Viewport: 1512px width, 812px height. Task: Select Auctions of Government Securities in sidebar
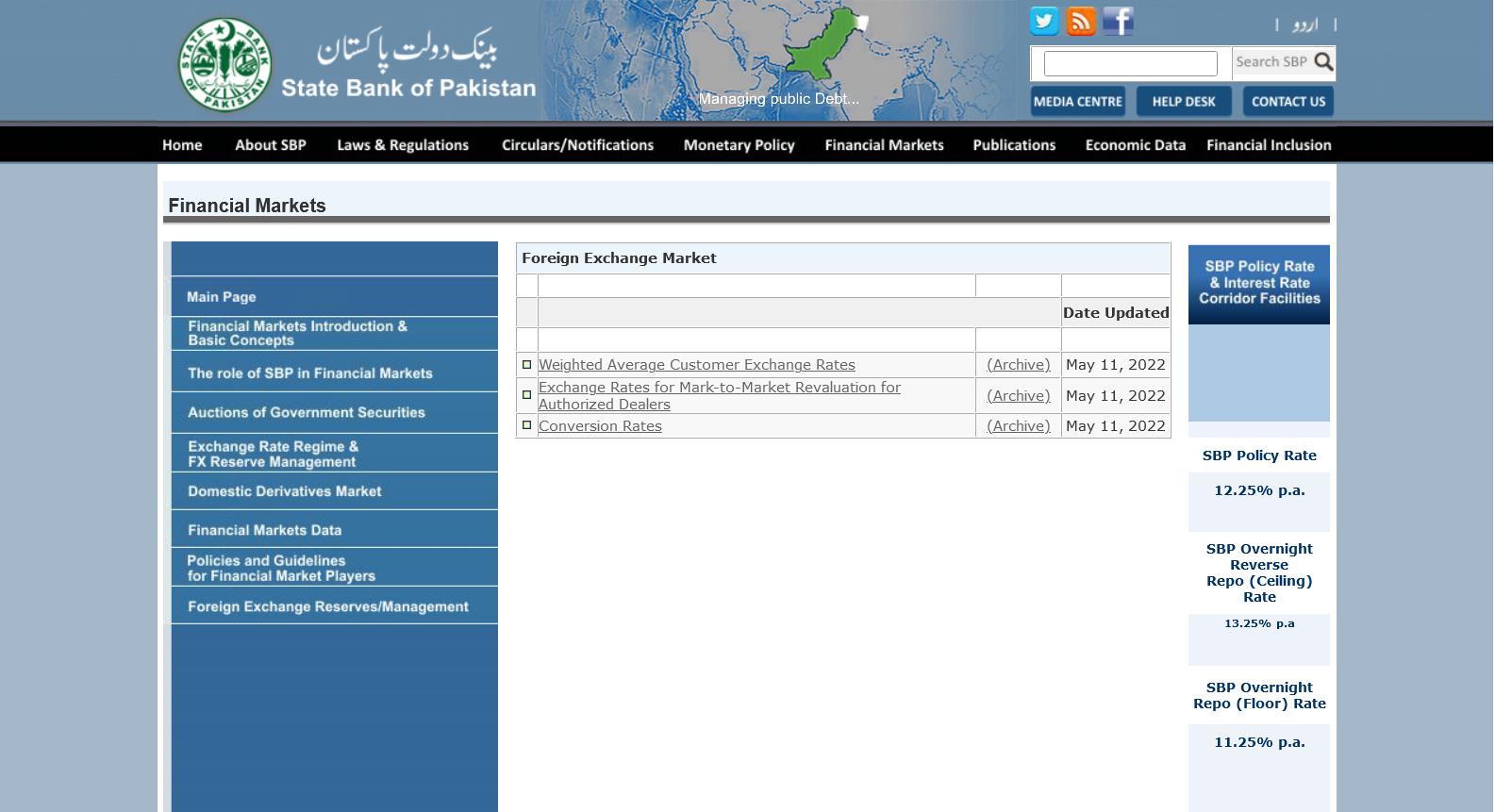point(307,413)
